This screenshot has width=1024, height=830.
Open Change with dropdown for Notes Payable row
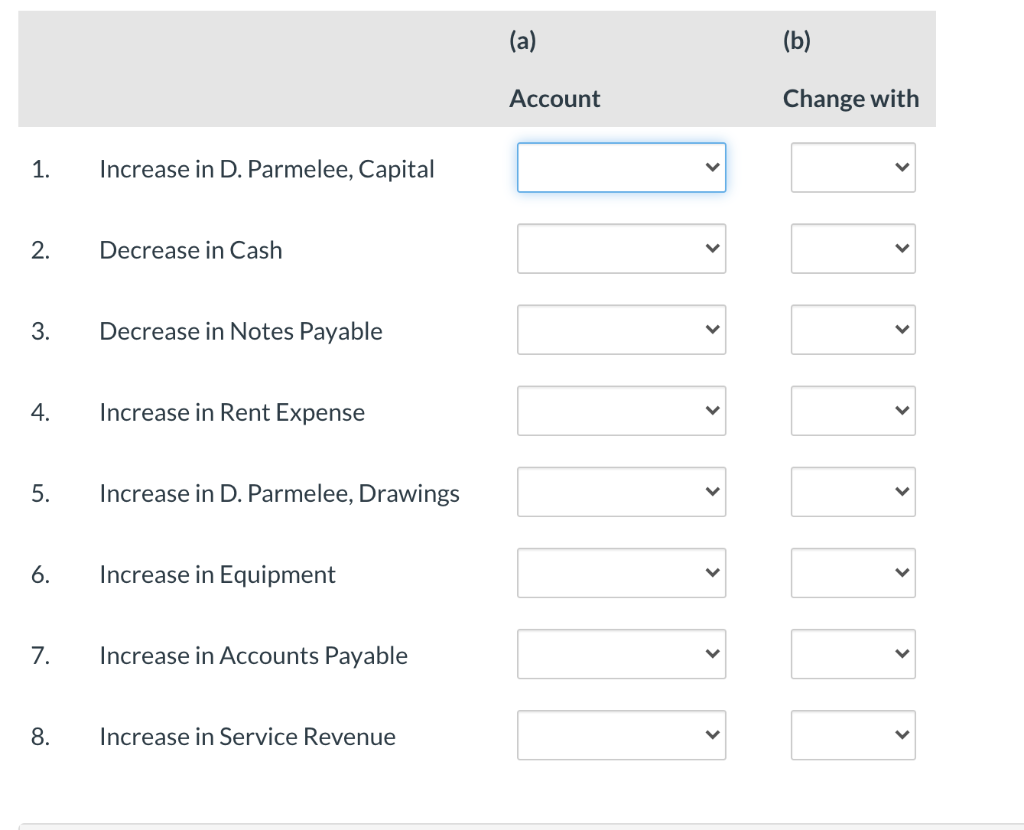point(852,330)
